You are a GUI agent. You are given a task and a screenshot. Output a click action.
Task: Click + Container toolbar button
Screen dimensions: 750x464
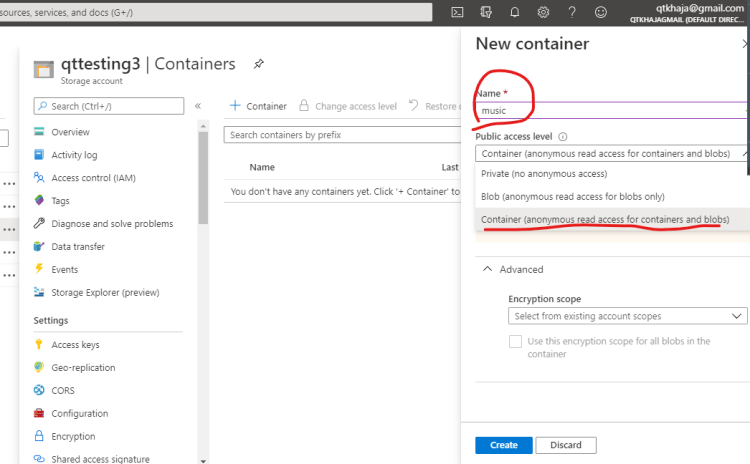click(x=258, y=106)
